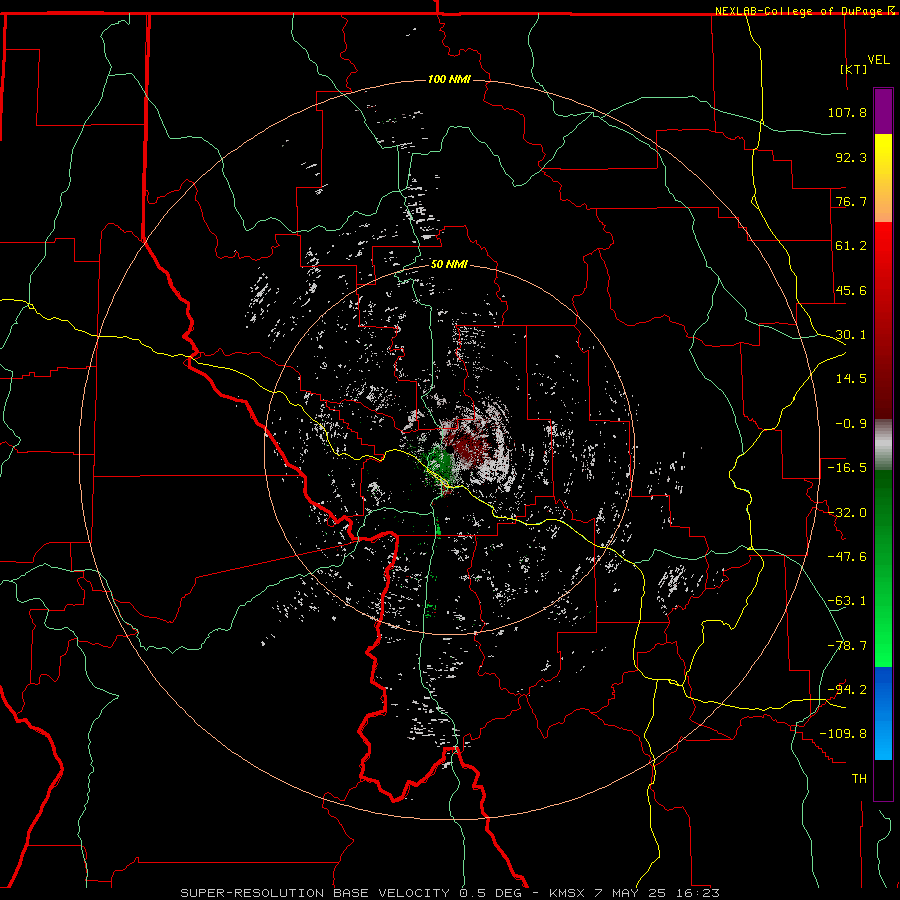
Task: Select the -16.5 scale value
Action: 847,468
